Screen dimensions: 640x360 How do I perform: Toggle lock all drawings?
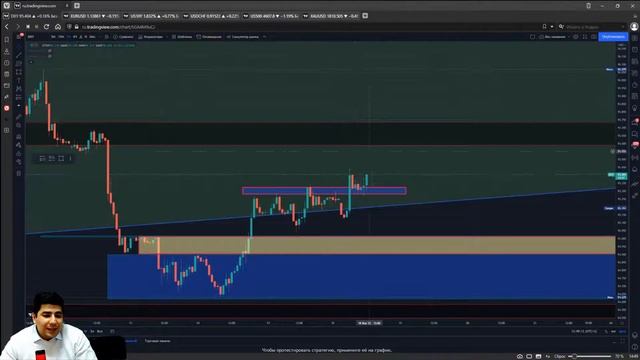click(x=19, y=153)
